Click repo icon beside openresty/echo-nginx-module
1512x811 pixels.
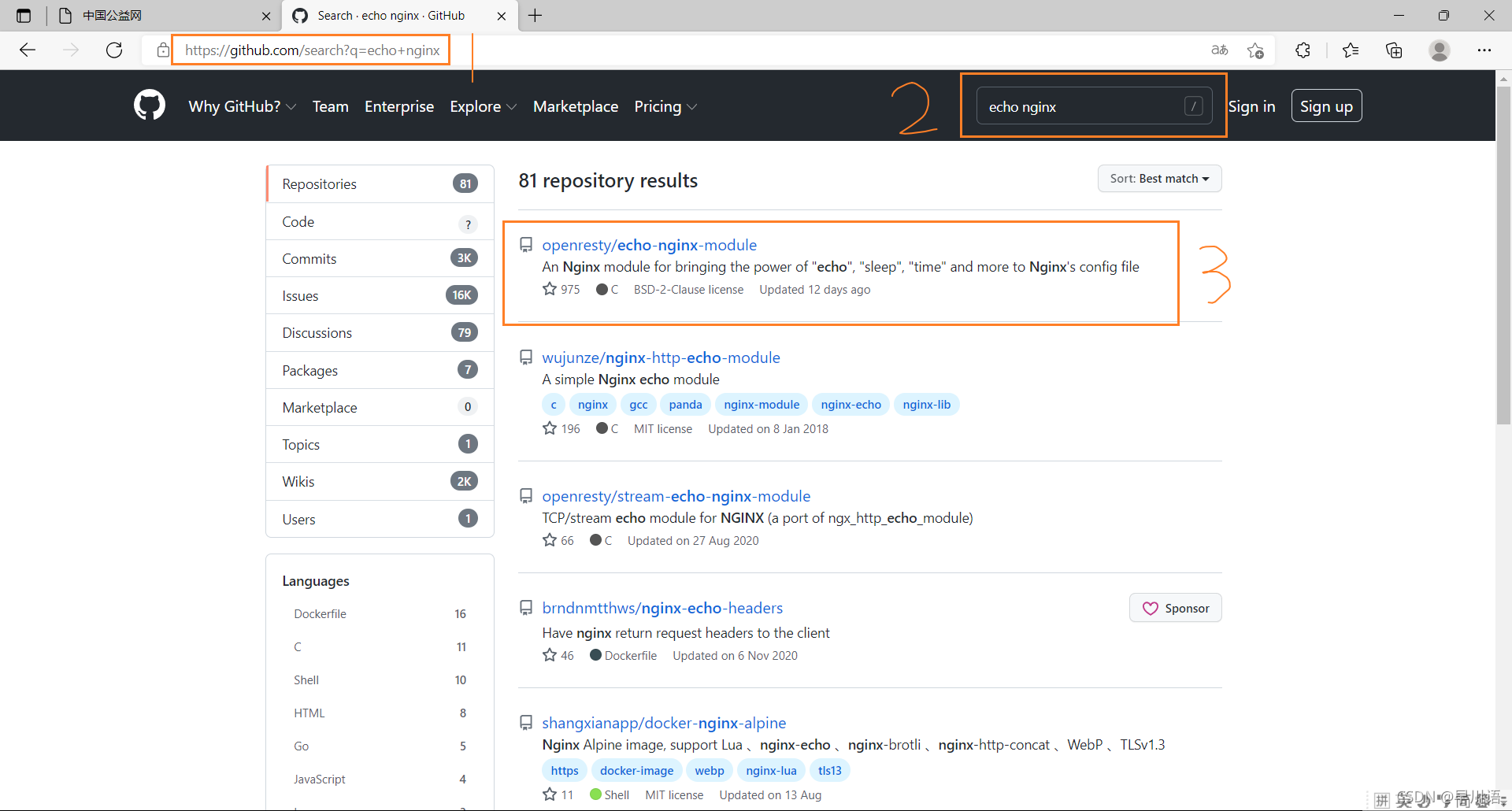[526, 245]
